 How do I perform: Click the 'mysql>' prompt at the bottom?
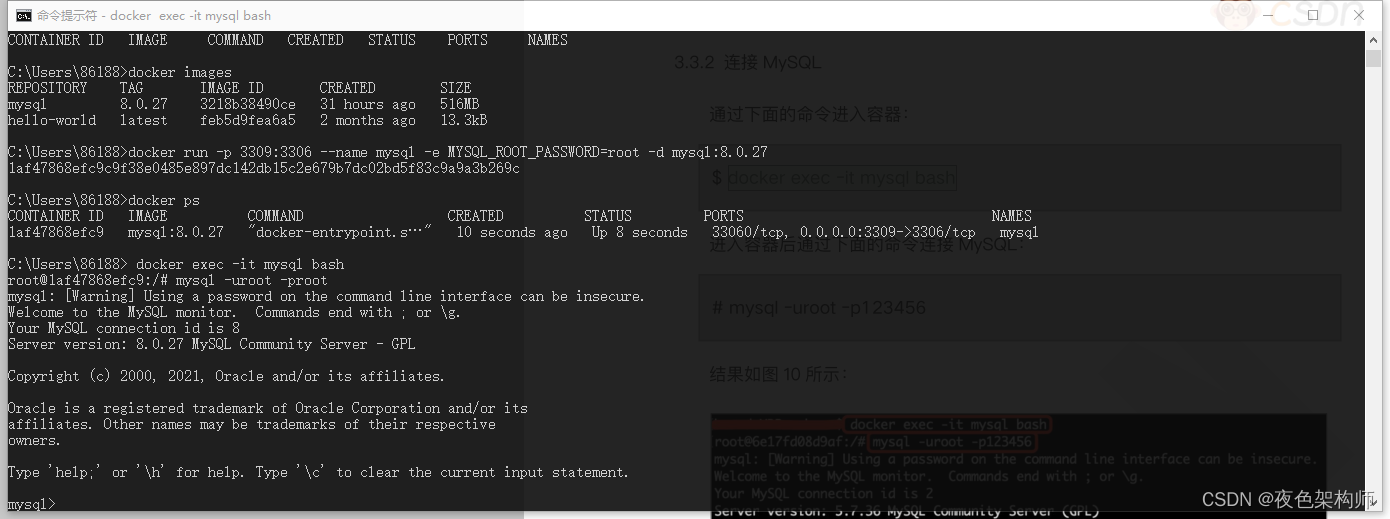[x=31, y=504]
